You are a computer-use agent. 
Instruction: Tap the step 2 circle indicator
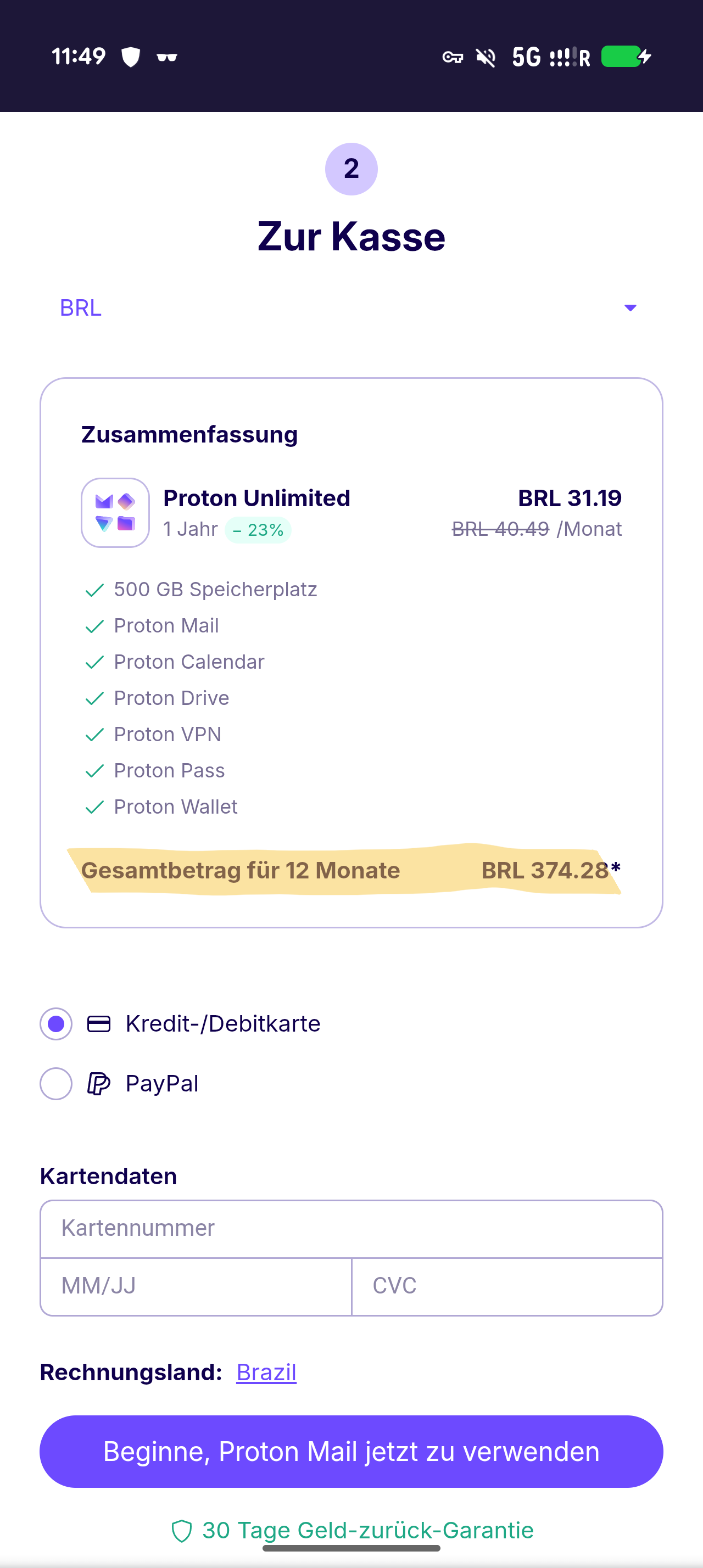351,169
